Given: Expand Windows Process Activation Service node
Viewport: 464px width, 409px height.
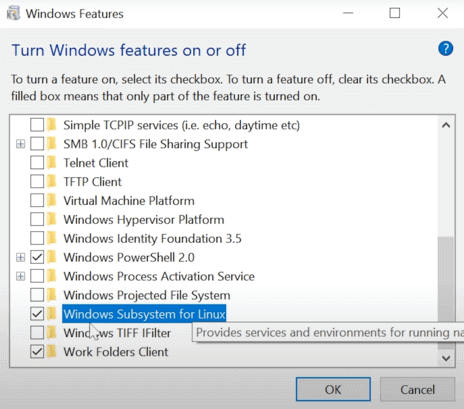Looking at the screenshot, I should tap(21, 276).
